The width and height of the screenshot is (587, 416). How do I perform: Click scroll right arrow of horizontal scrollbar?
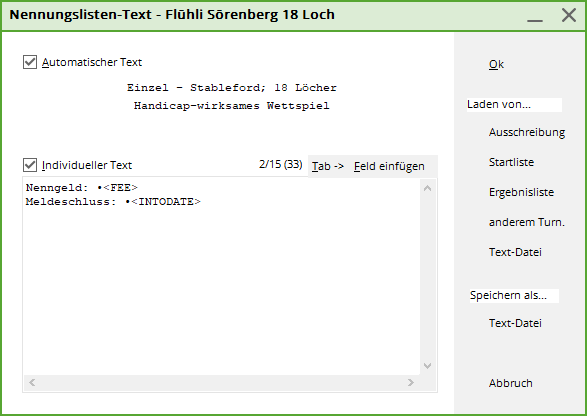pos(411,382)
